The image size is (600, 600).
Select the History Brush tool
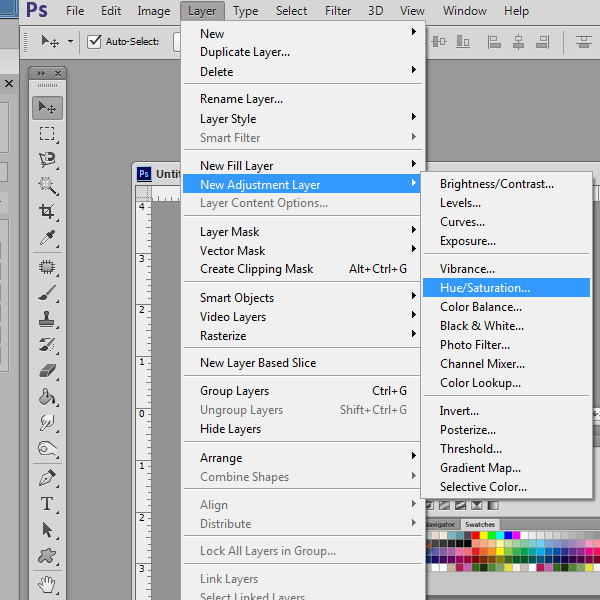pyautogui.click(x=47, y=345)
